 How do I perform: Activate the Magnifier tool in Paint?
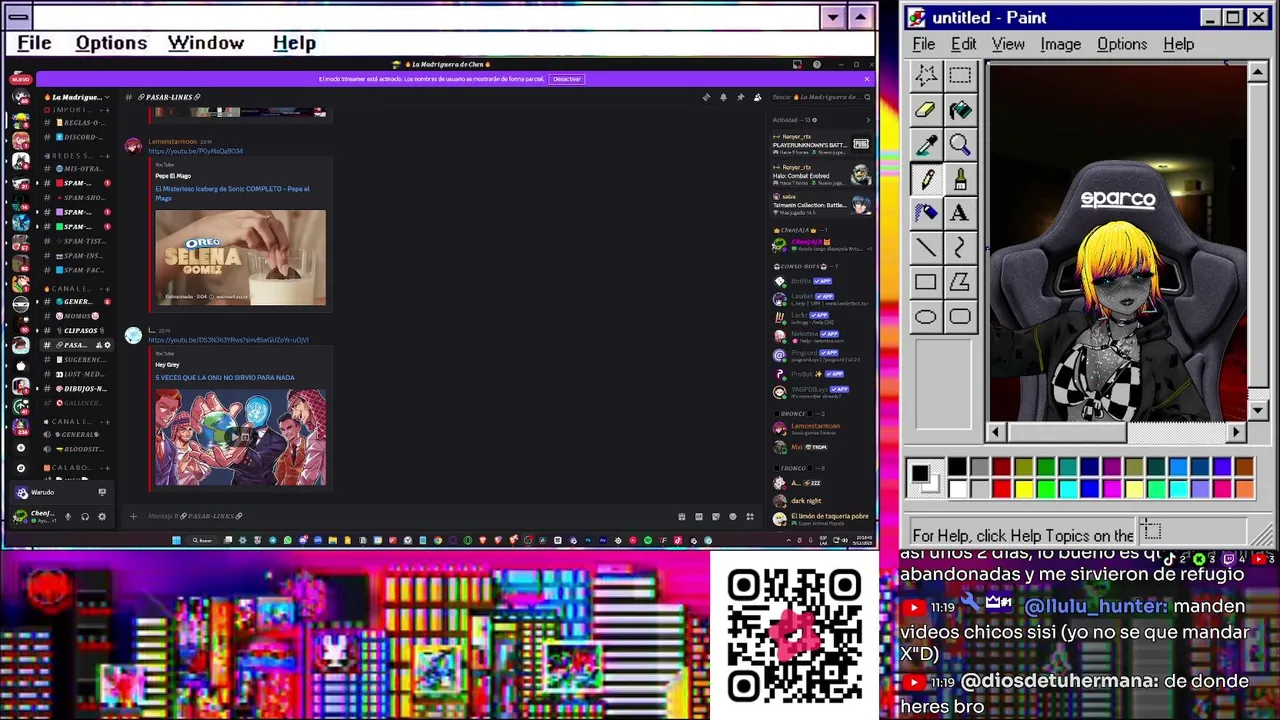click(x=960, y=146)
